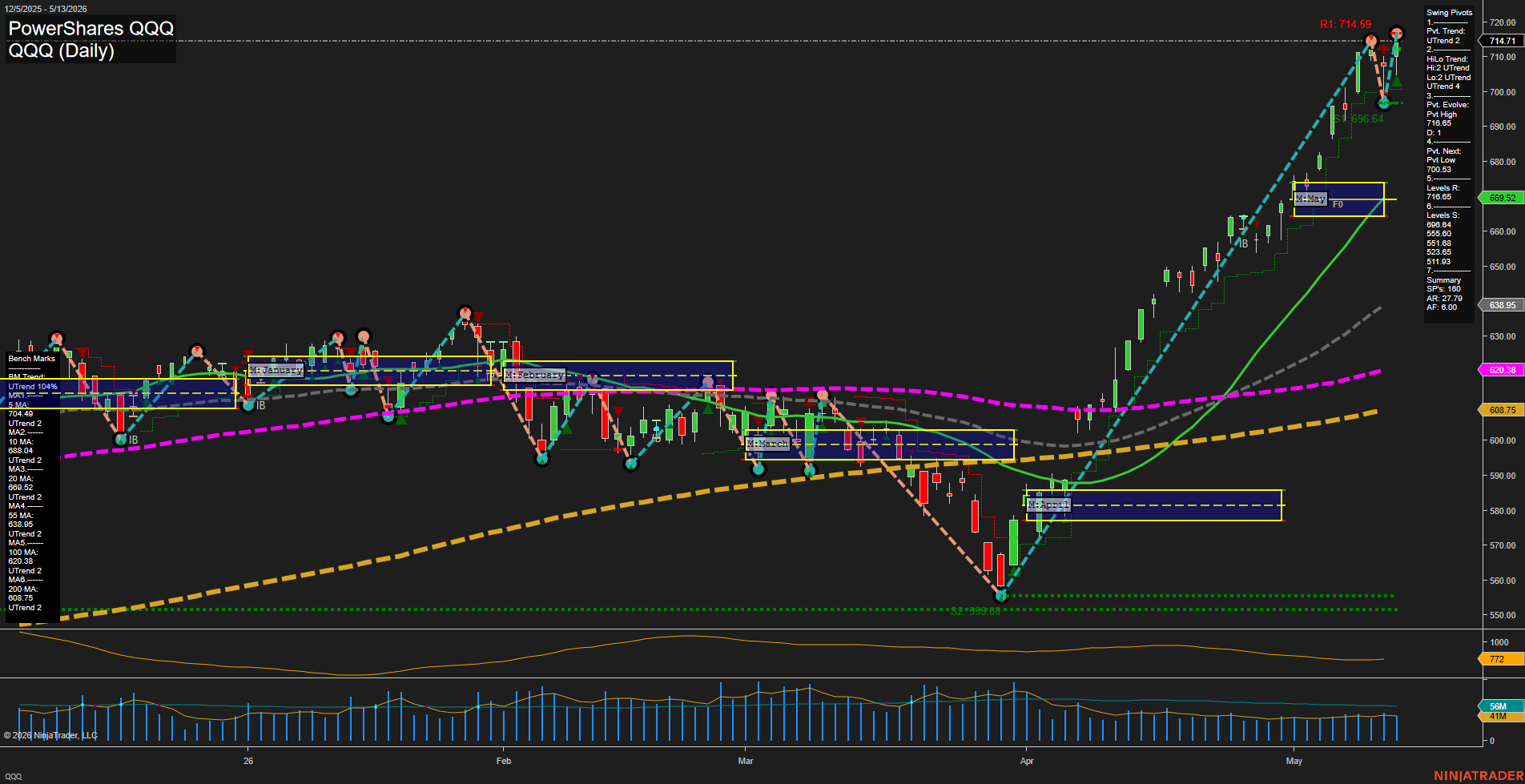Click the PowerShares QQQ chart title
1525x784 pixels.
[91, 28]
